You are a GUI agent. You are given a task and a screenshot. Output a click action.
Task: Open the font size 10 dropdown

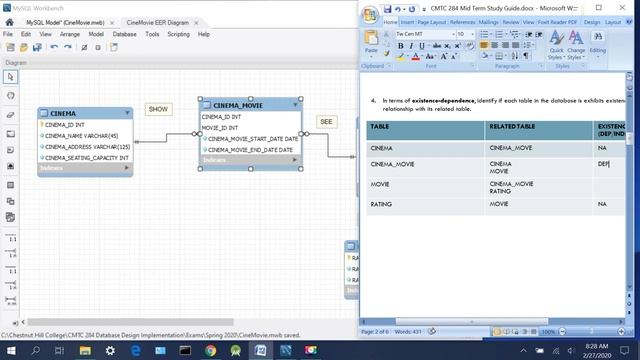coord(473,34)
